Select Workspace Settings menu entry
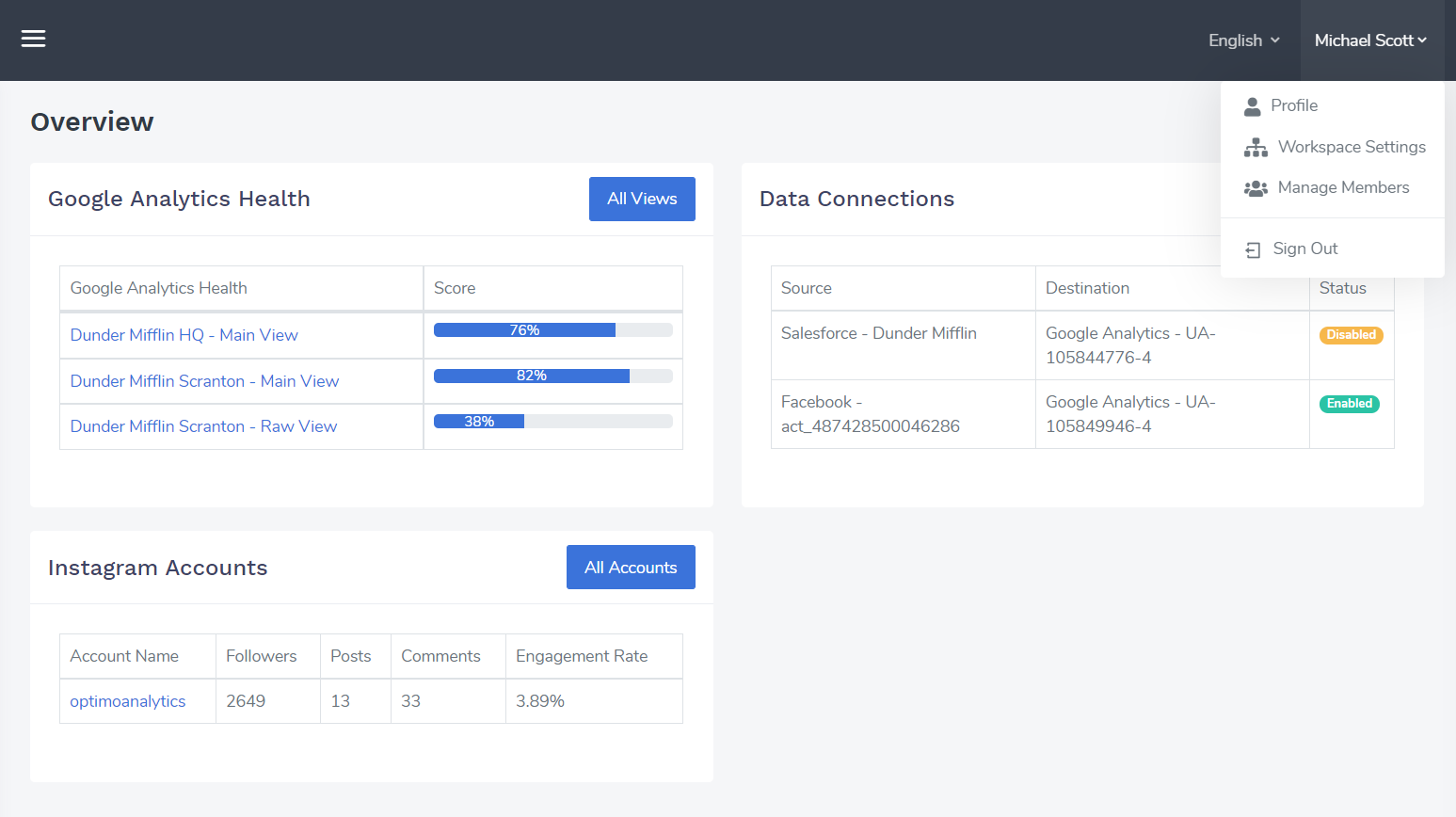The width and height of the screenshot is (1456, 817). 1332,147
